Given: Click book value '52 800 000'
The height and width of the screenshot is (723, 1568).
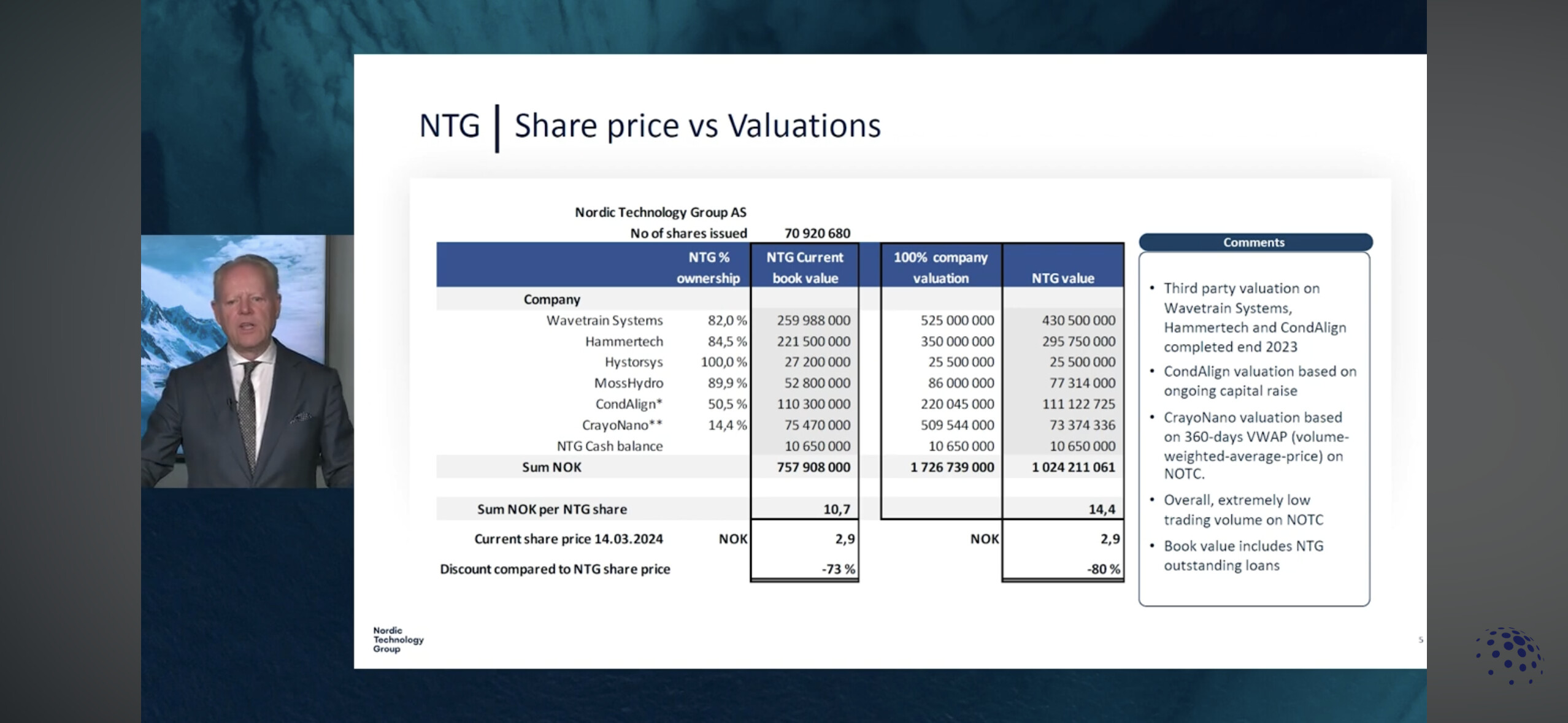Looking at the screenshot, I should (x=817, y=383).
